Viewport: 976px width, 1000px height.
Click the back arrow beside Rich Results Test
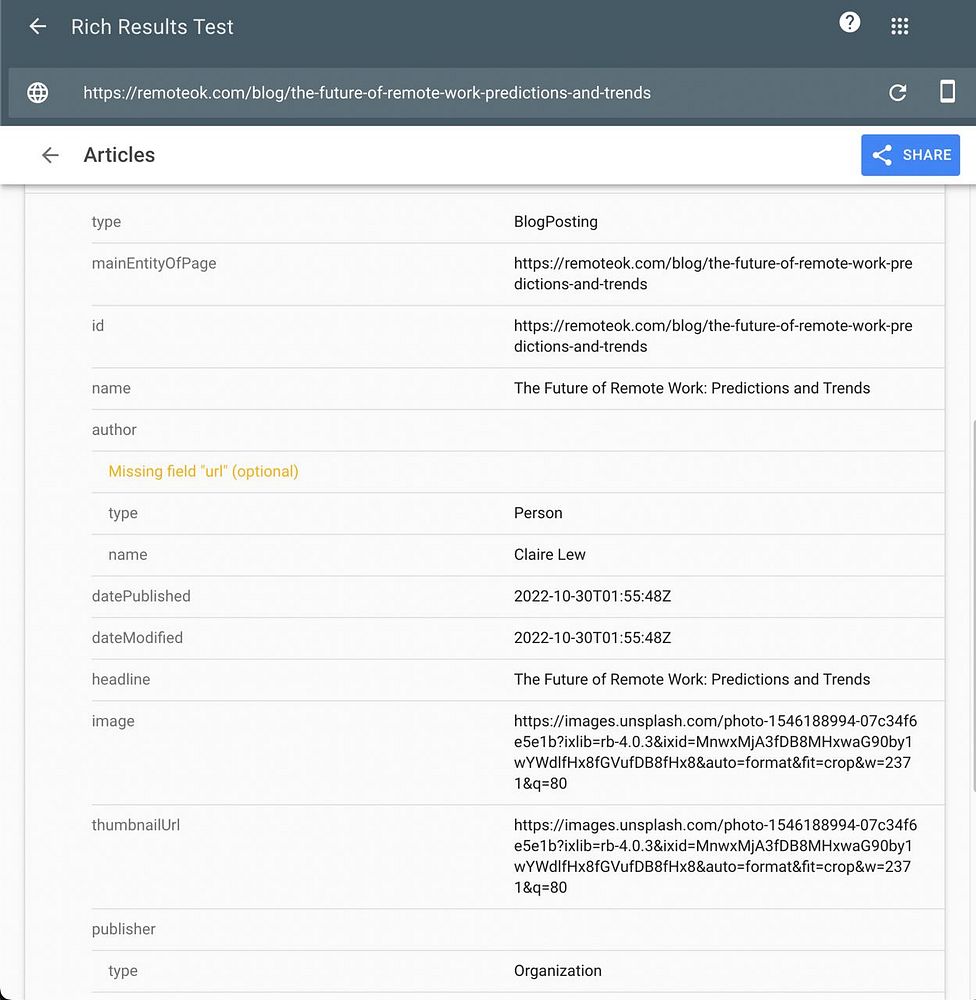(x=38, y=27)
